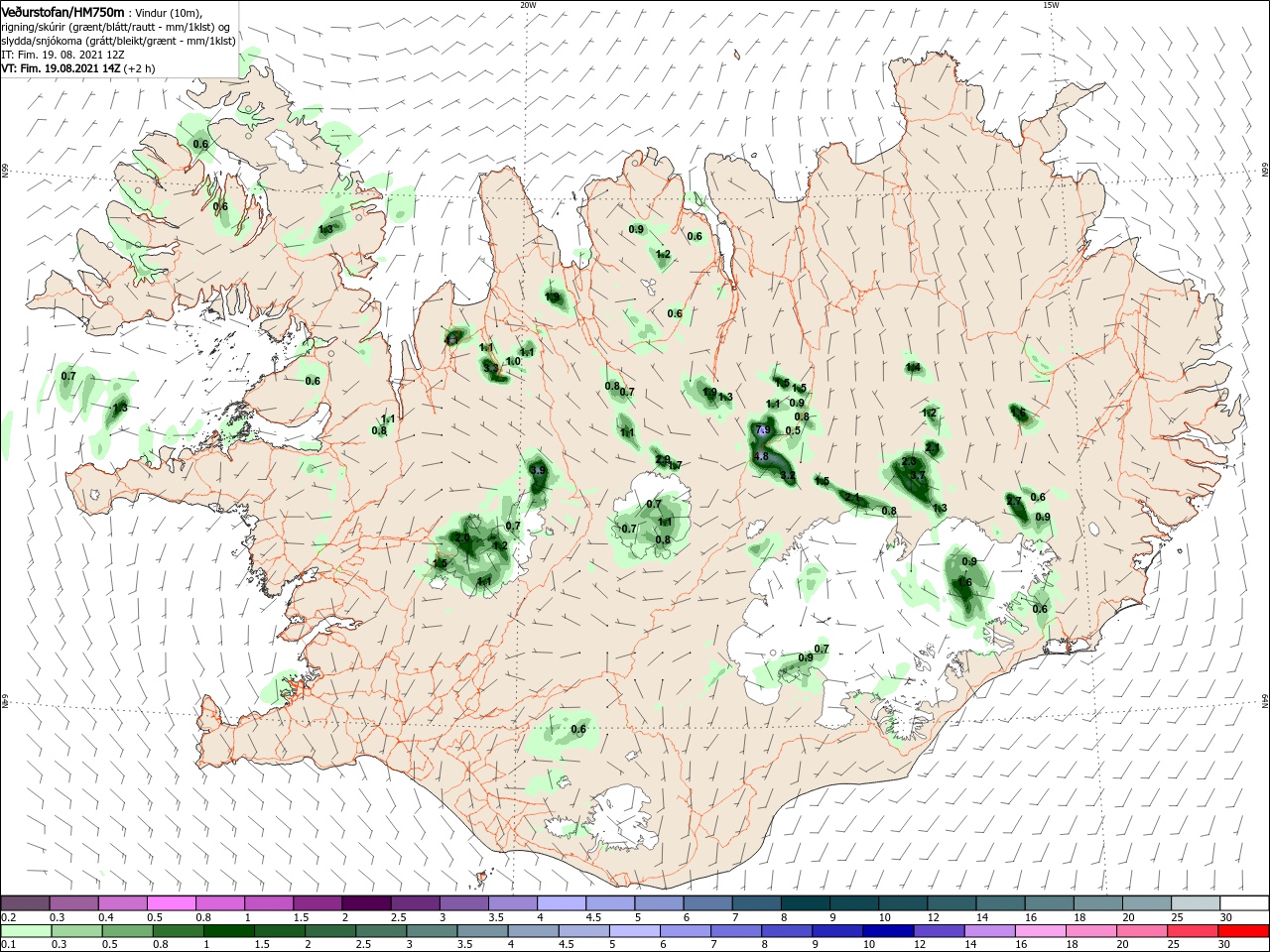Click the 20W longitude label
This screenshot has width=1270, height=952.
(528, 5)
